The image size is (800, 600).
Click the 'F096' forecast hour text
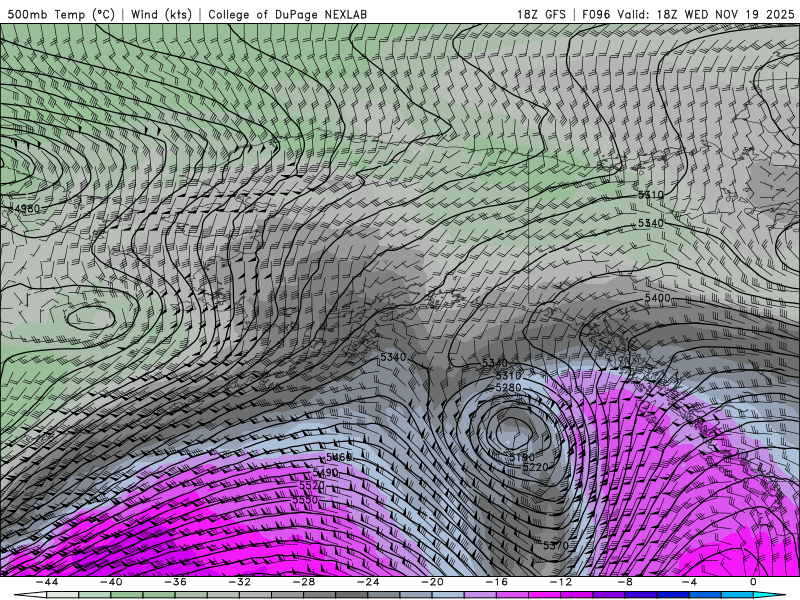click(x=596, y=14)
